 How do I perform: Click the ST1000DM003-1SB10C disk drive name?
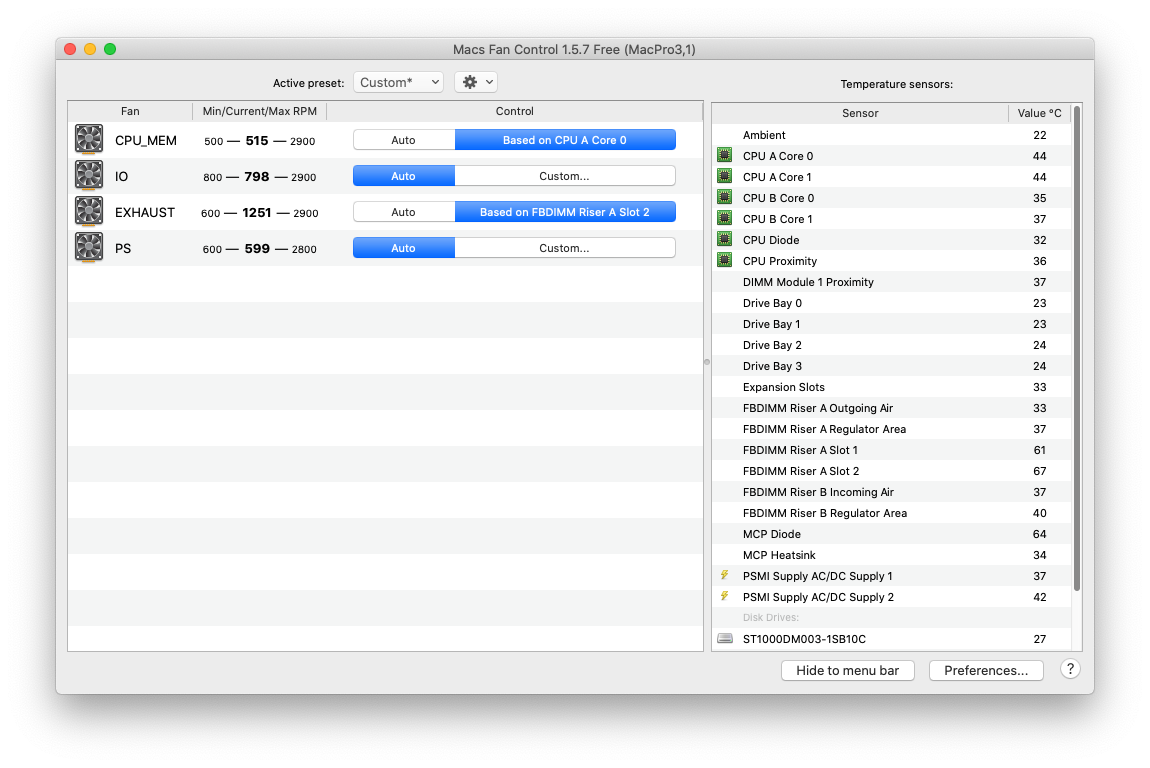804,639
